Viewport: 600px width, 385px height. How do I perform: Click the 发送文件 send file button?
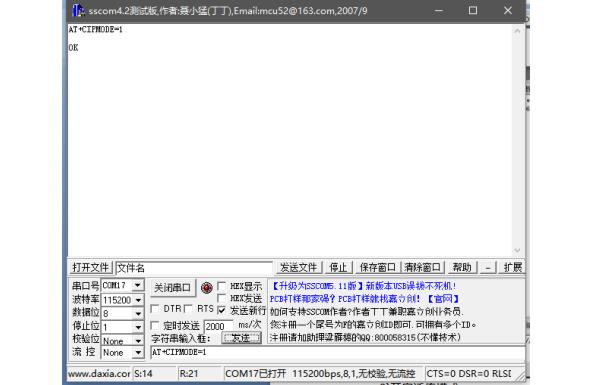click(x=299, y=267)
